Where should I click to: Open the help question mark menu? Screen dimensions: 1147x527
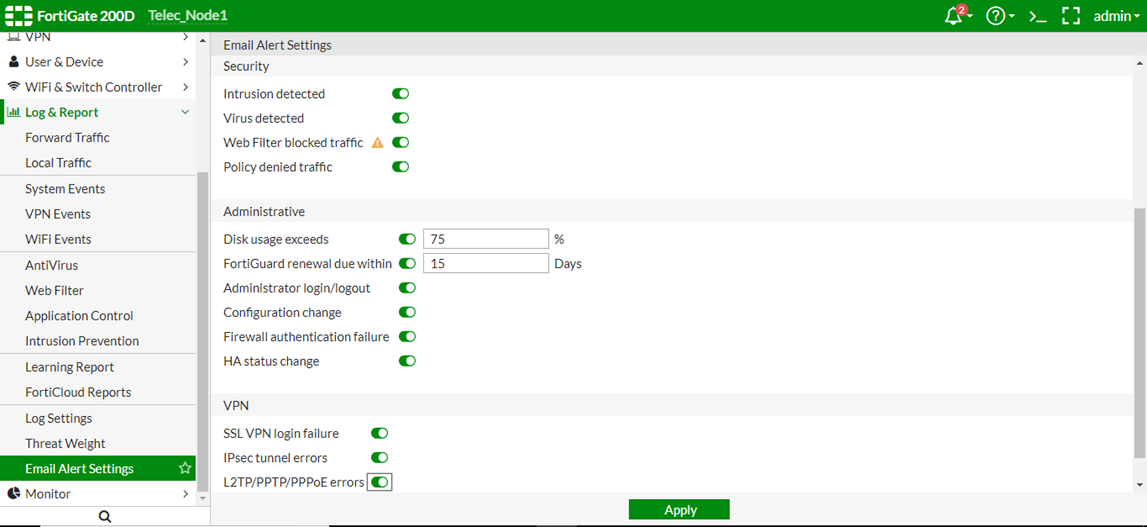tap(995, 16)
